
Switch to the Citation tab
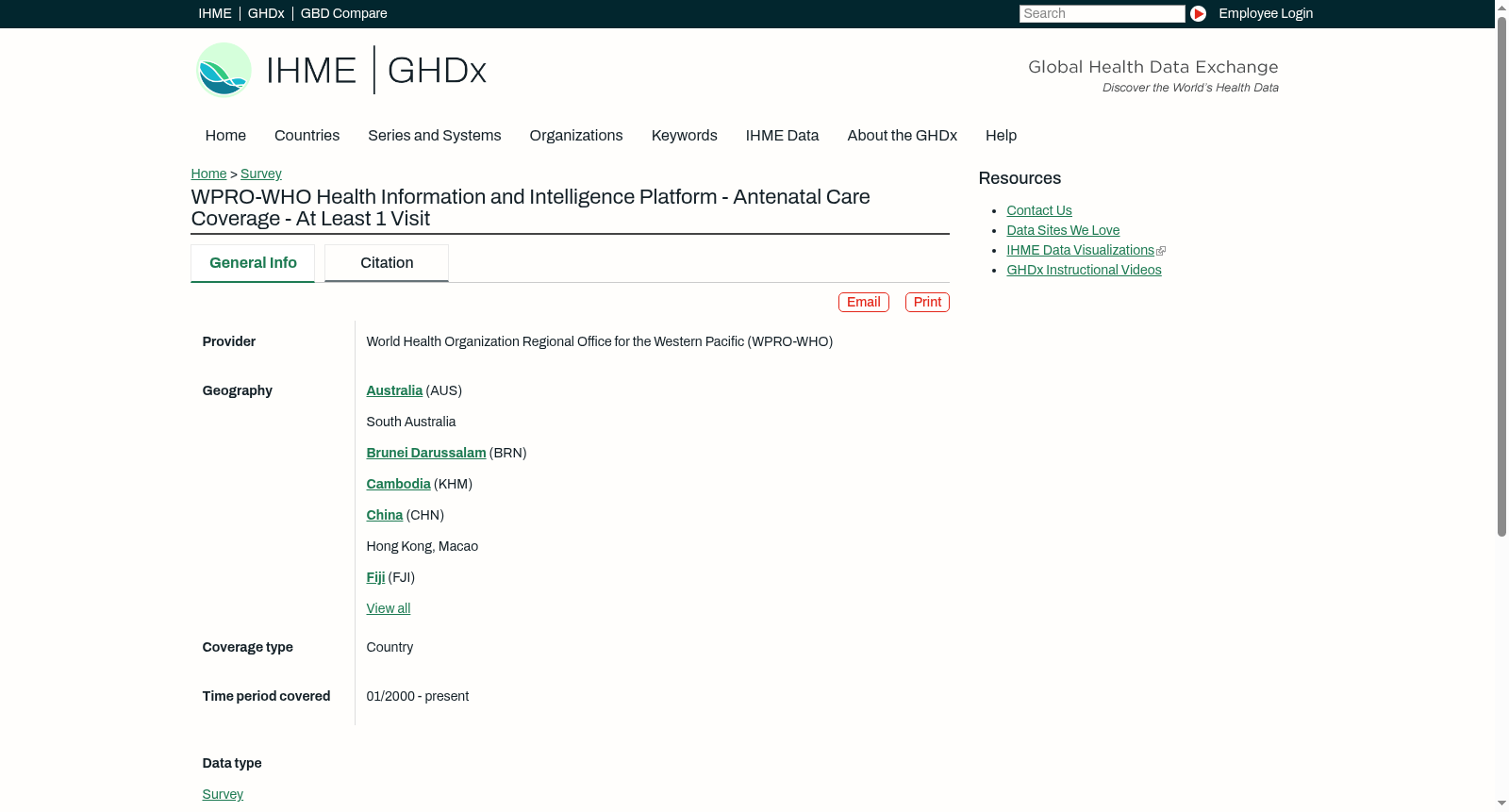[x=387, y=263]
